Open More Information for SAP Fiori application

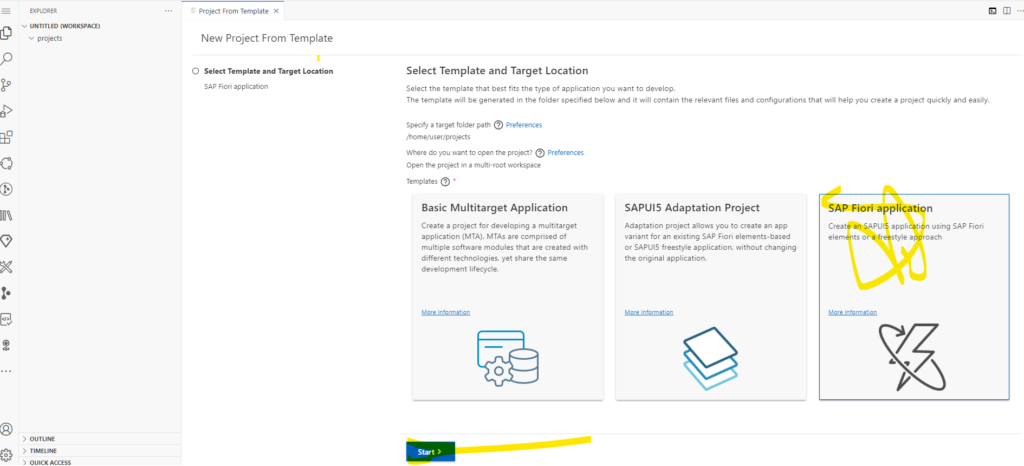point(852,313)
